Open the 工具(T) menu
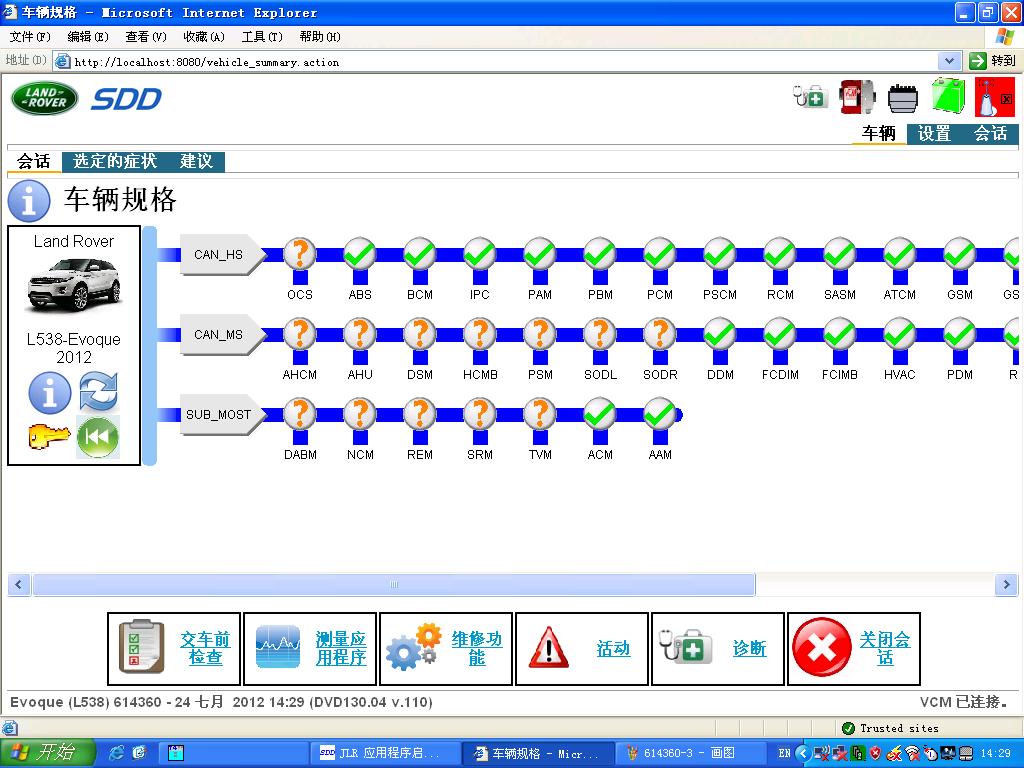 pos(262,37)
